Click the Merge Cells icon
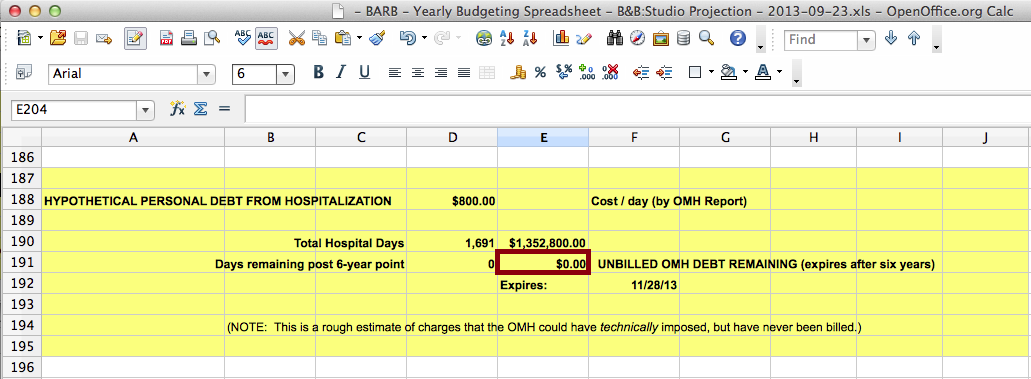1031x379 pixels. pos(487,72)
